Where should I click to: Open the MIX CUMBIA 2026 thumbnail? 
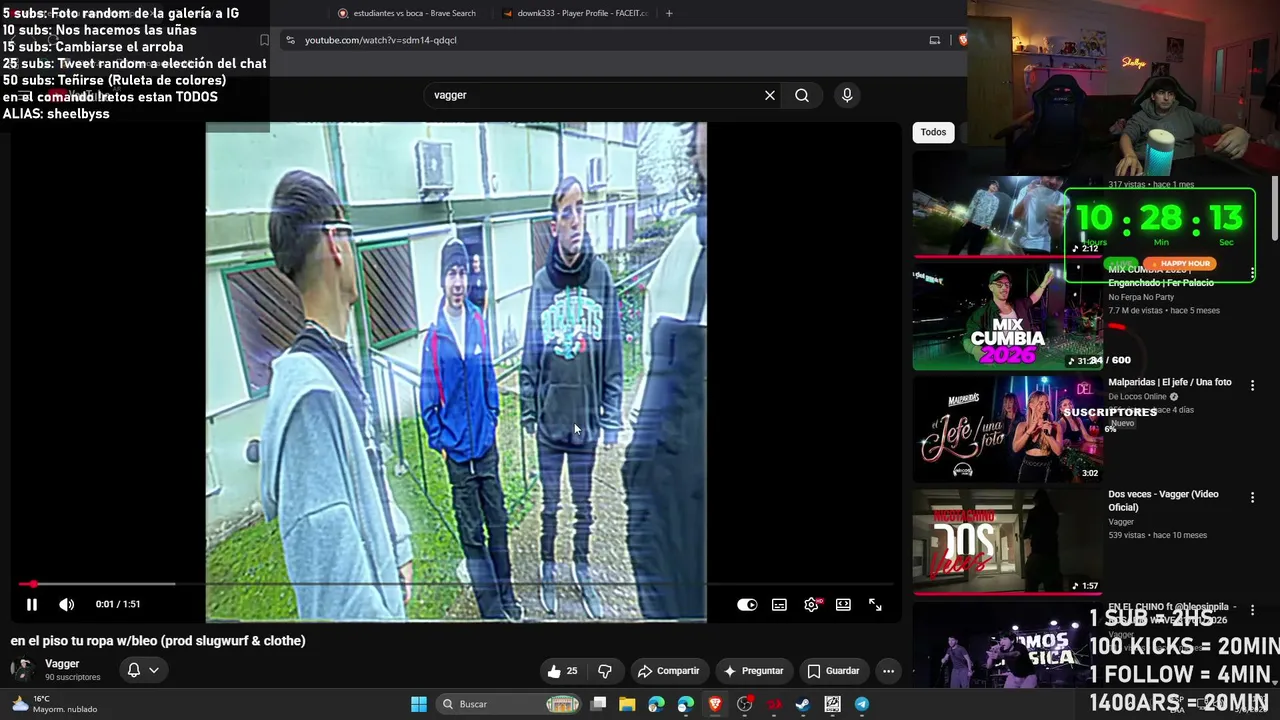tap(1007, 317)
